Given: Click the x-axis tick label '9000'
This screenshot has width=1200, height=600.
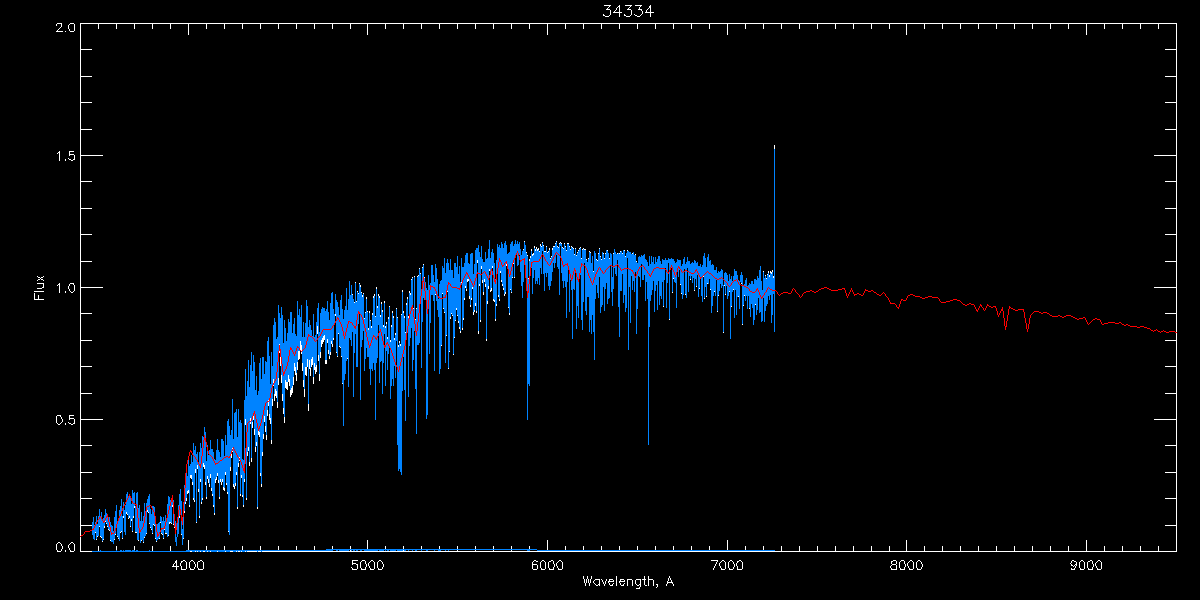Looking at the screenshot, I should pyautogui.click(x=1086, y=566).
